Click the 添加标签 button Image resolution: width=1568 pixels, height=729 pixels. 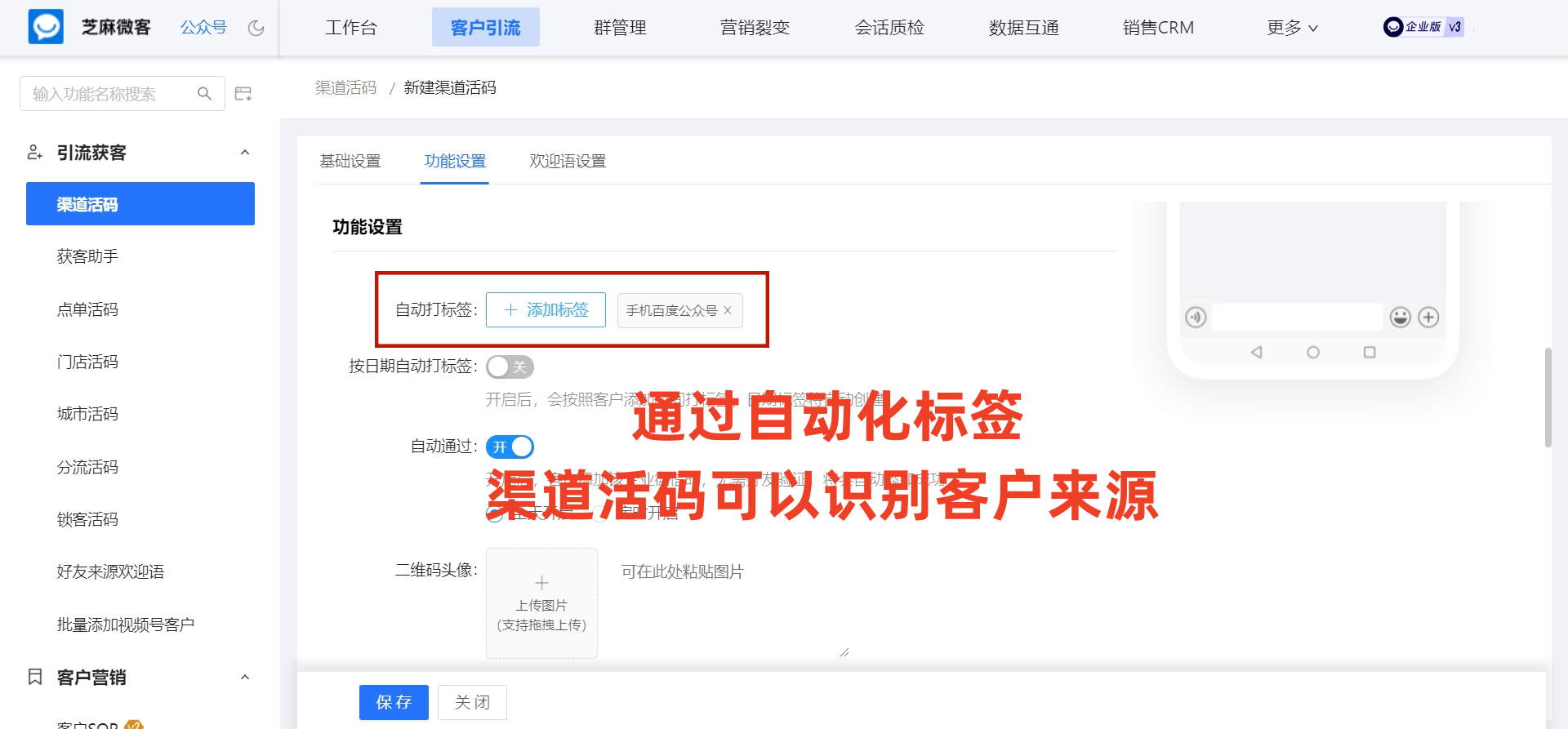pos(546,310)
